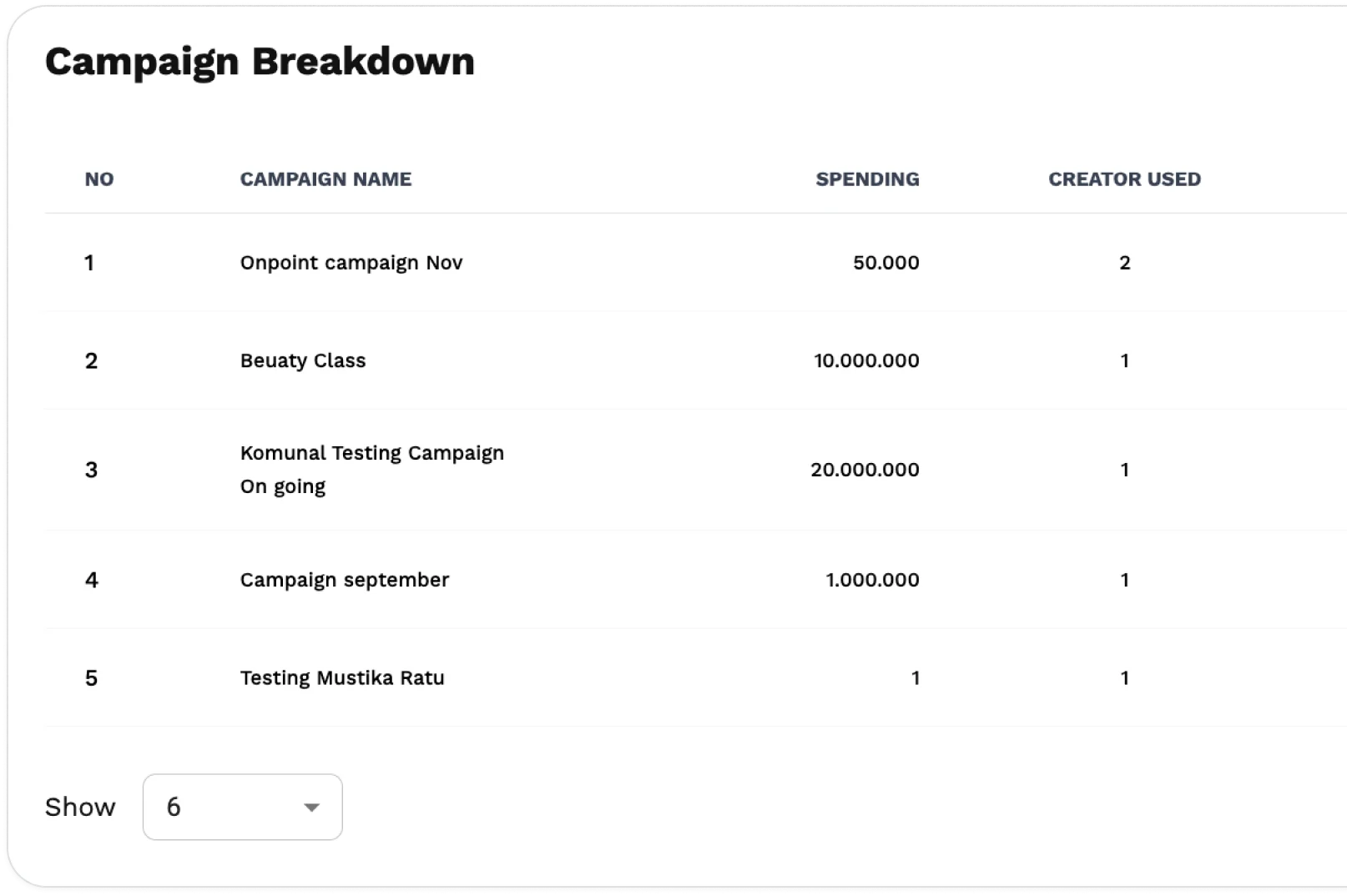
Task: Click the Show label text
Action: pyautogui.click(x=80, y=807)
